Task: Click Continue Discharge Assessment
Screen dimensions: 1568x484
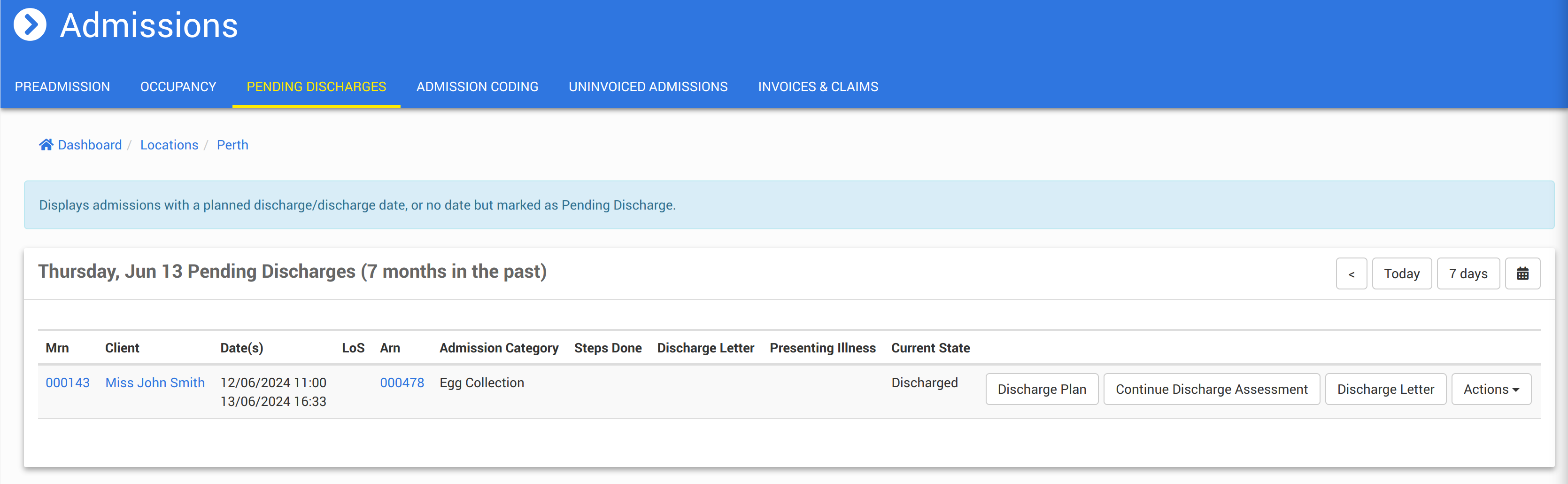Action: click(1211, 390)
